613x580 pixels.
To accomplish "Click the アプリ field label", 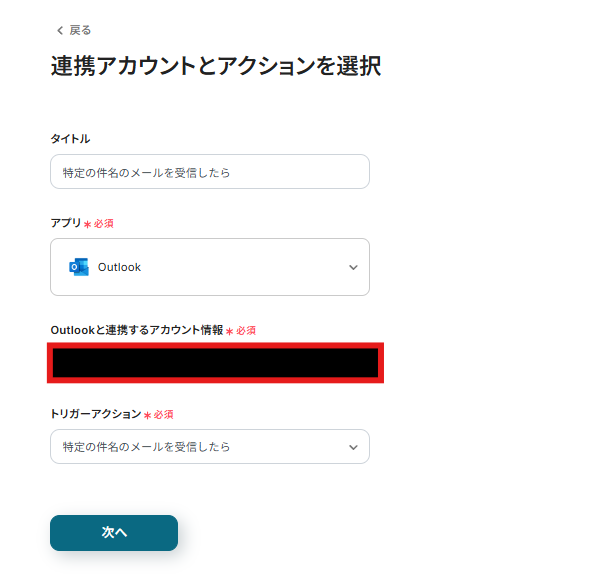I will coord(65,223).
